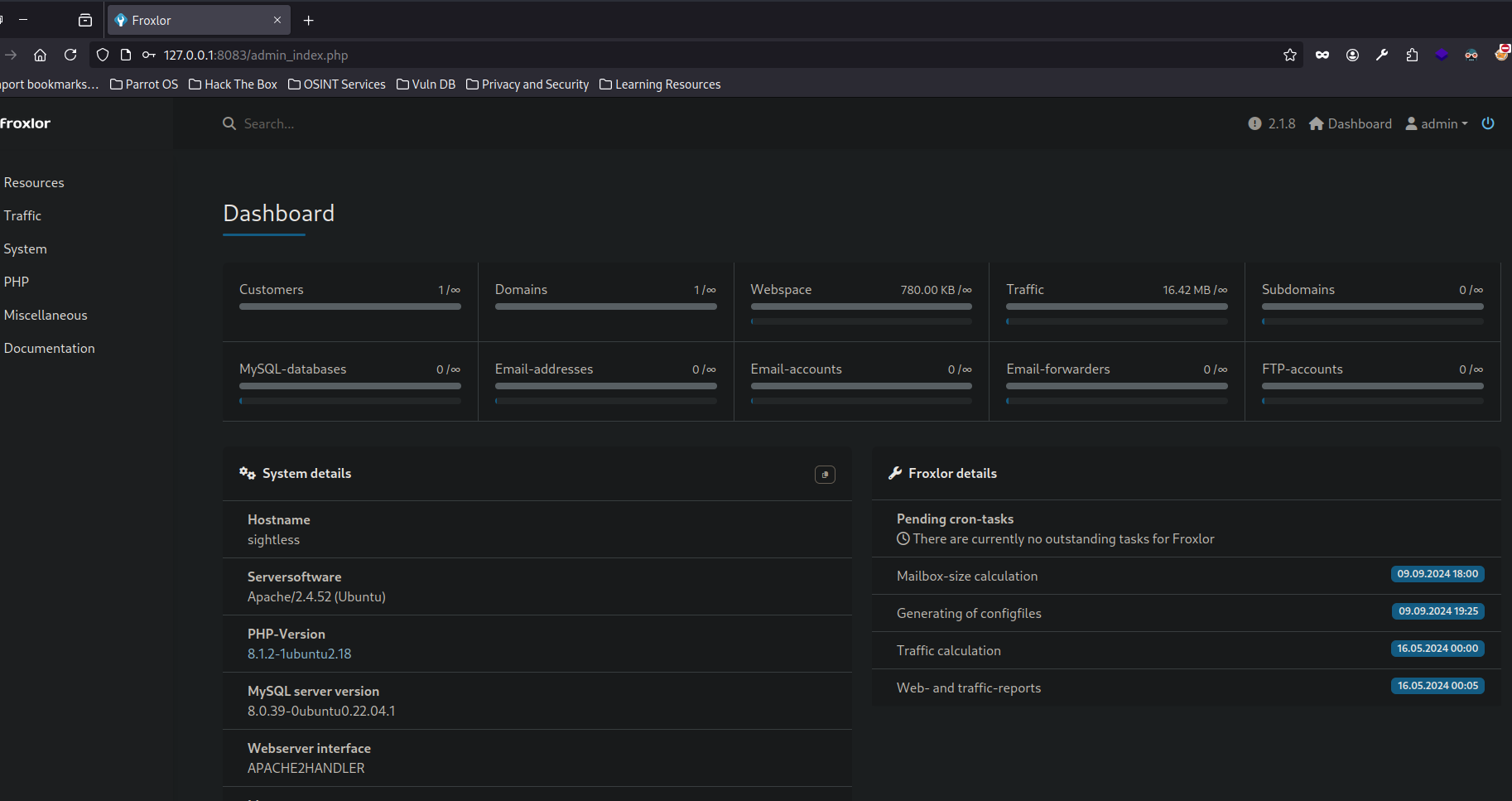
Task: Expand the Documentation sidebar section
Action: (x=49, y=348)
